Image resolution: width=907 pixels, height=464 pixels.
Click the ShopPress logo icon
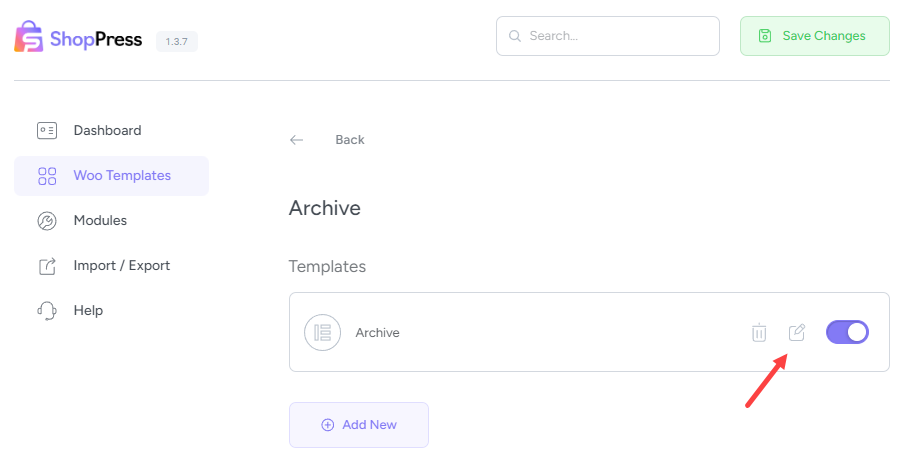click(x=28, y=37)
